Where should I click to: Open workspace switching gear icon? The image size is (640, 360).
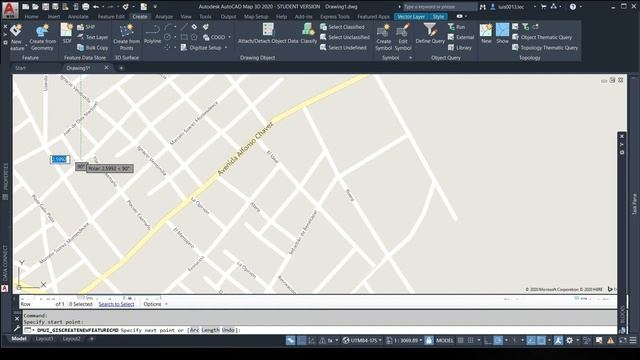click(569, 340)
